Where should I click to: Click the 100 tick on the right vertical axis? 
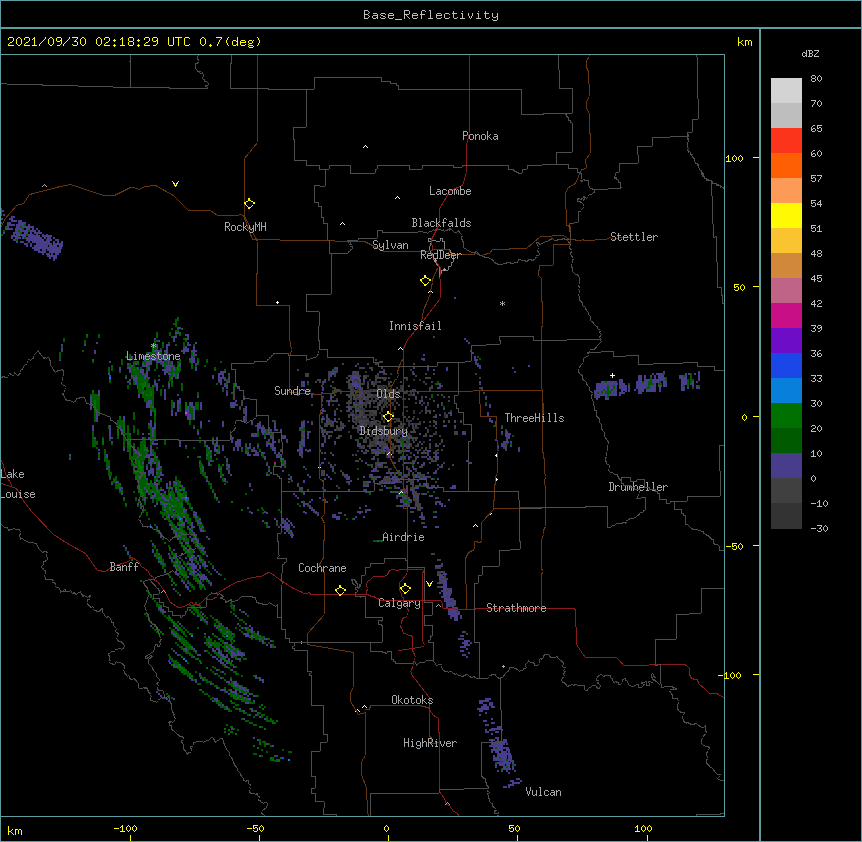click(x=734, y=158)
